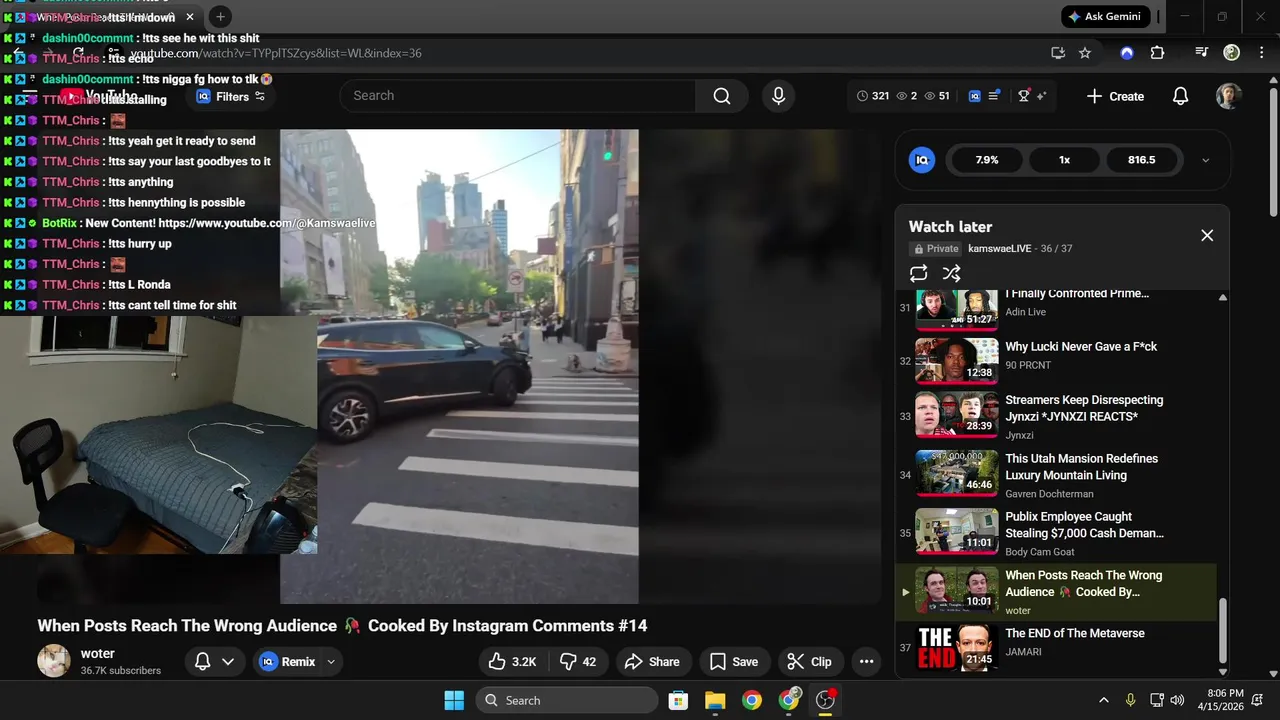1280x720 pixels.
Task: Click the install app icon in address bar
Action: click(x=1058, y=53)
